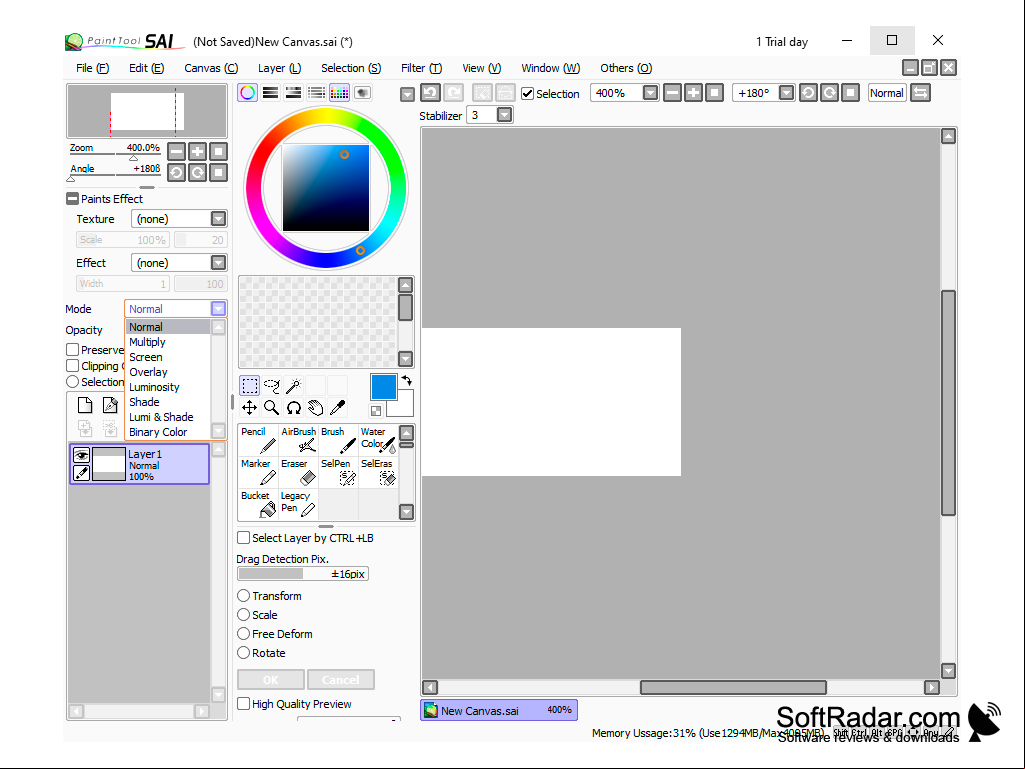The height and width of the screenshot is (769, 1025).
Task: Open the Canvas menu
Action: tap(211, 68)
